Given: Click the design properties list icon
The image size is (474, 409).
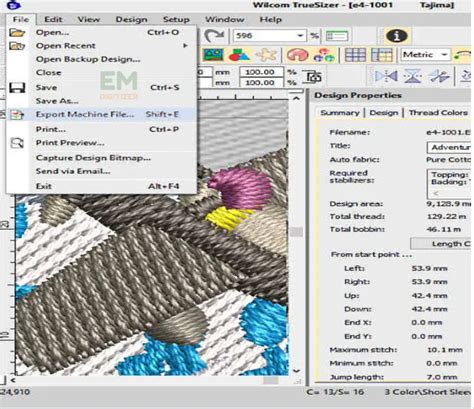Looking at the screenshot, I should (337, 36).
